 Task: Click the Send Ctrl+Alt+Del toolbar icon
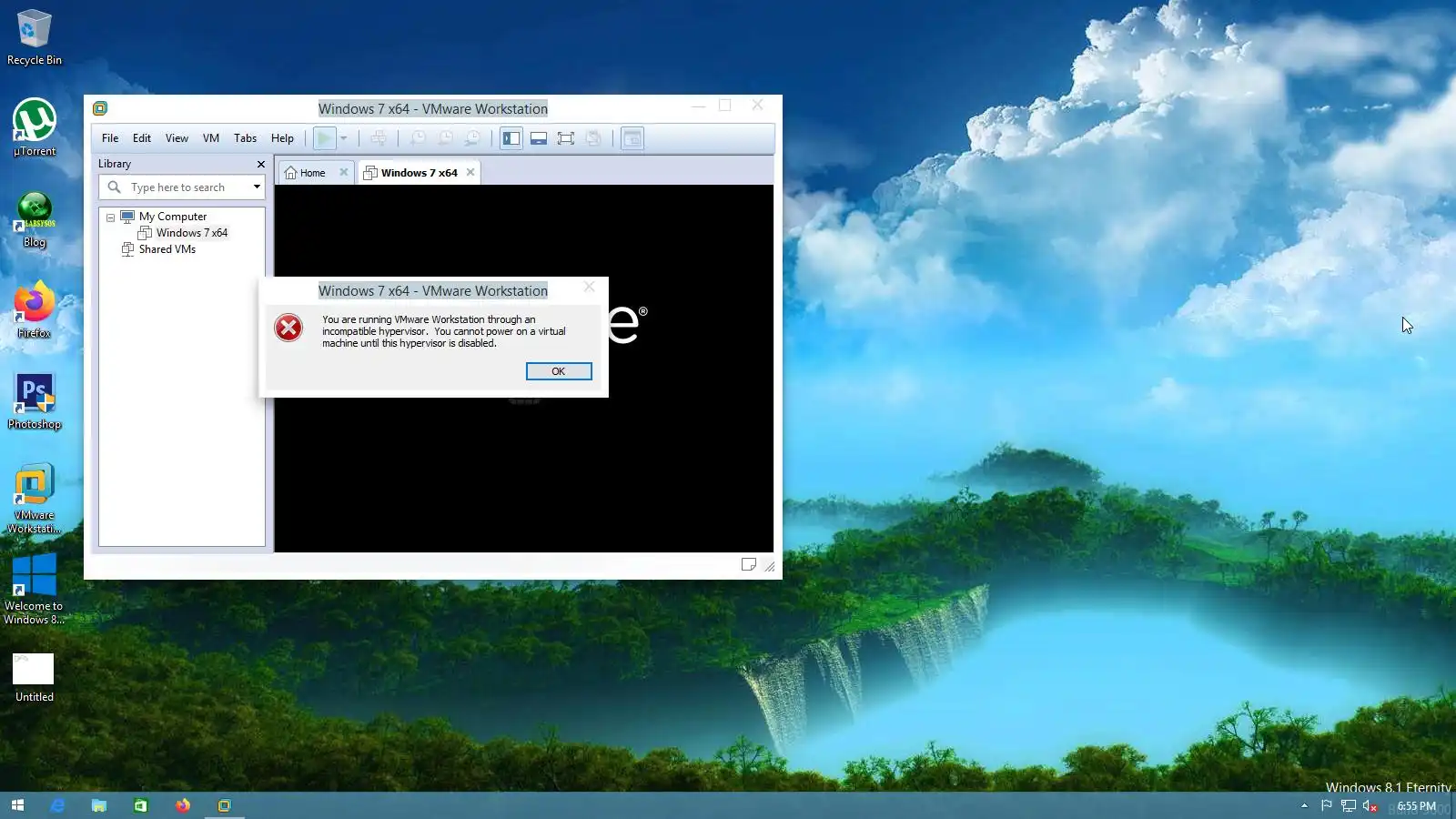coord(379,138)
